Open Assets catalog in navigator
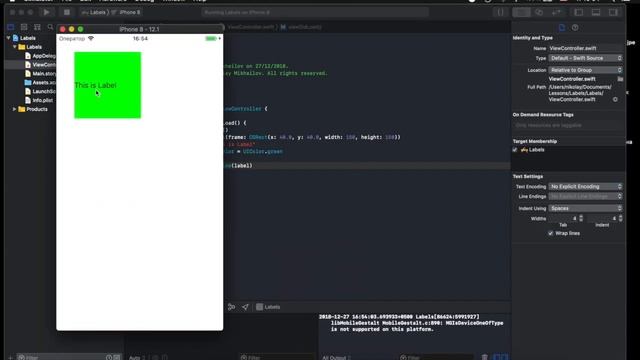The image size is (640, 360). click(x=40, y=82)
